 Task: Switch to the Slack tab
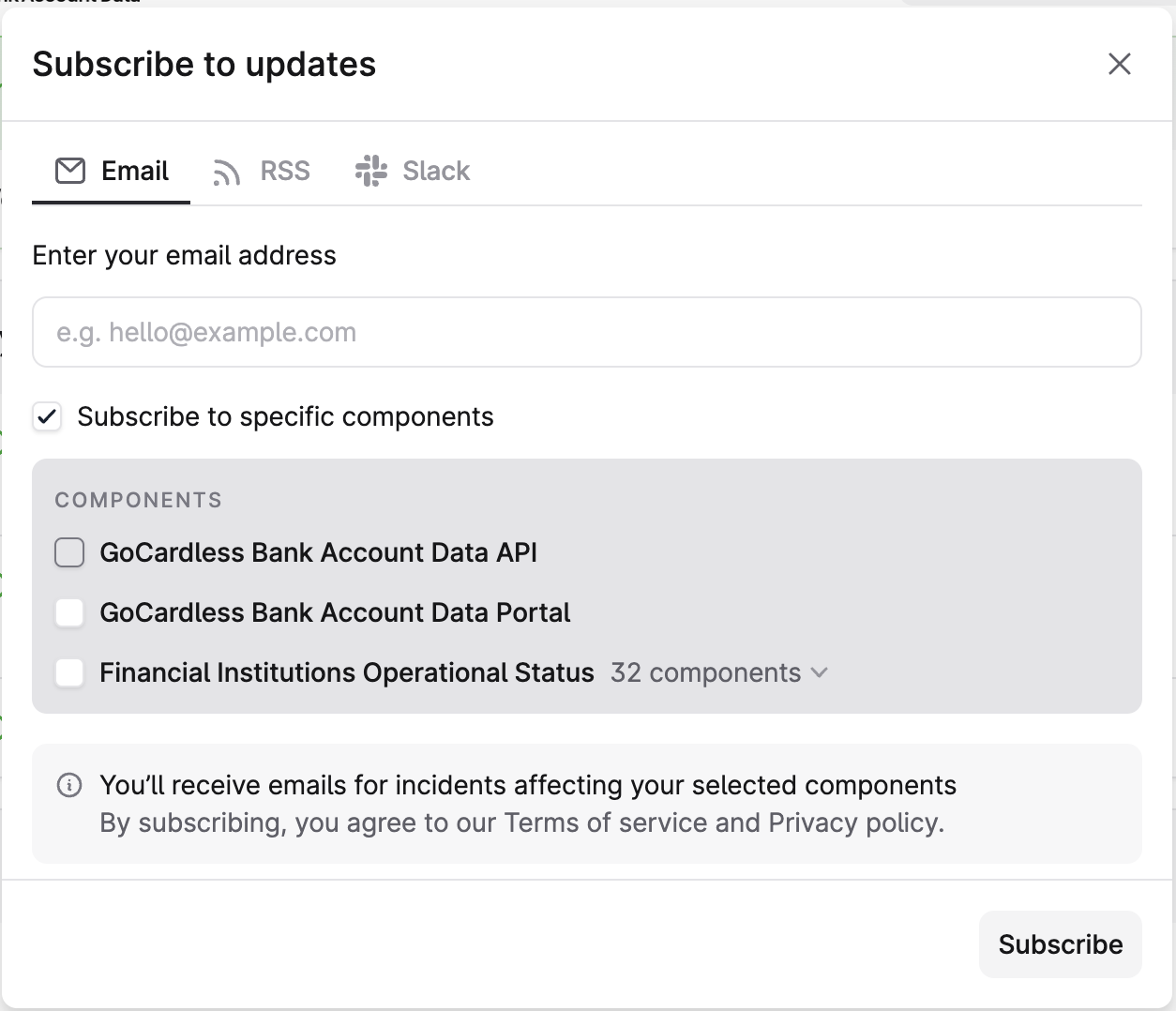[436, 171]
